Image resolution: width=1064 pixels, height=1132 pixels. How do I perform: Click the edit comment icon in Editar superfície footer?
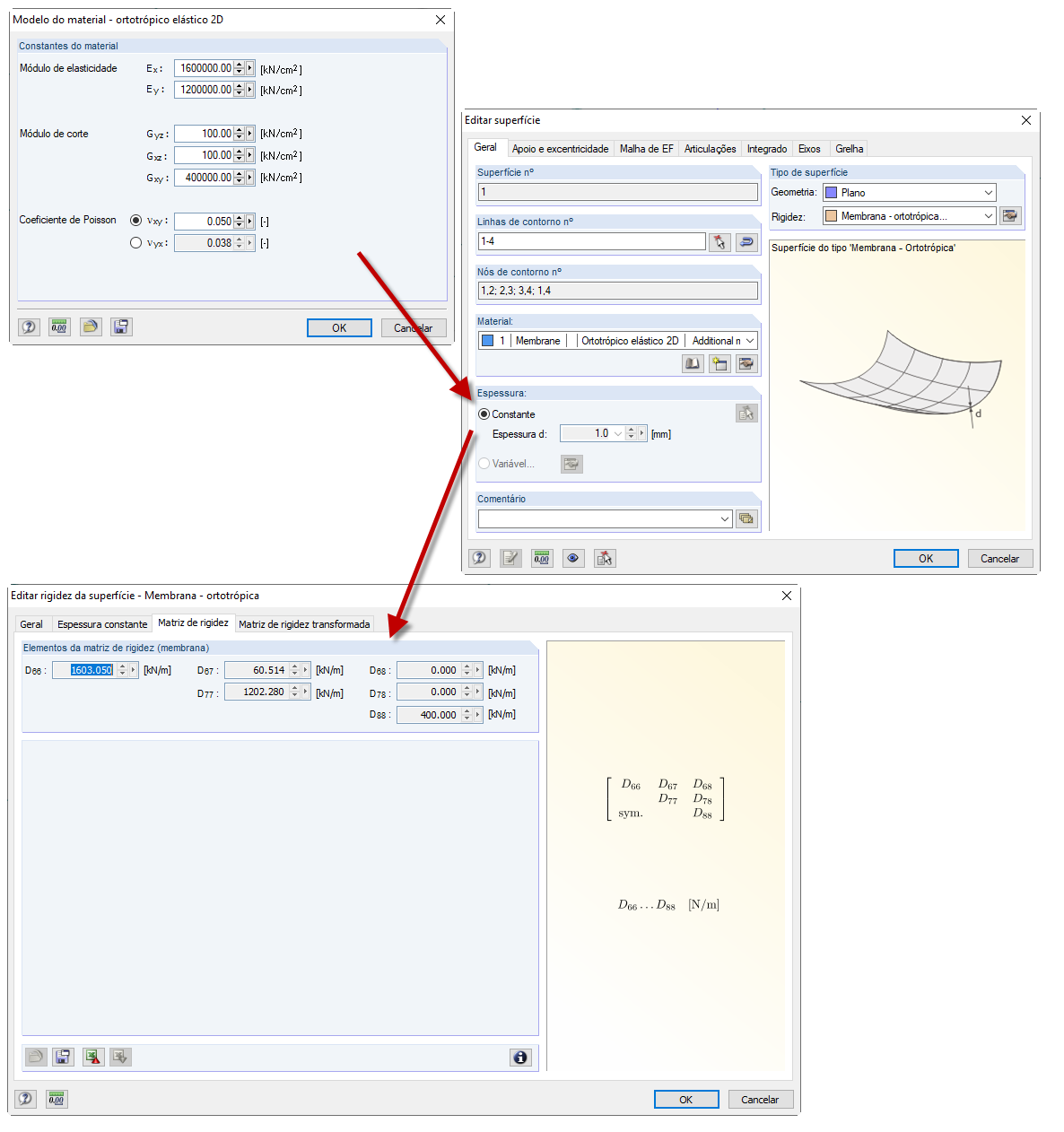click(510, 558)
